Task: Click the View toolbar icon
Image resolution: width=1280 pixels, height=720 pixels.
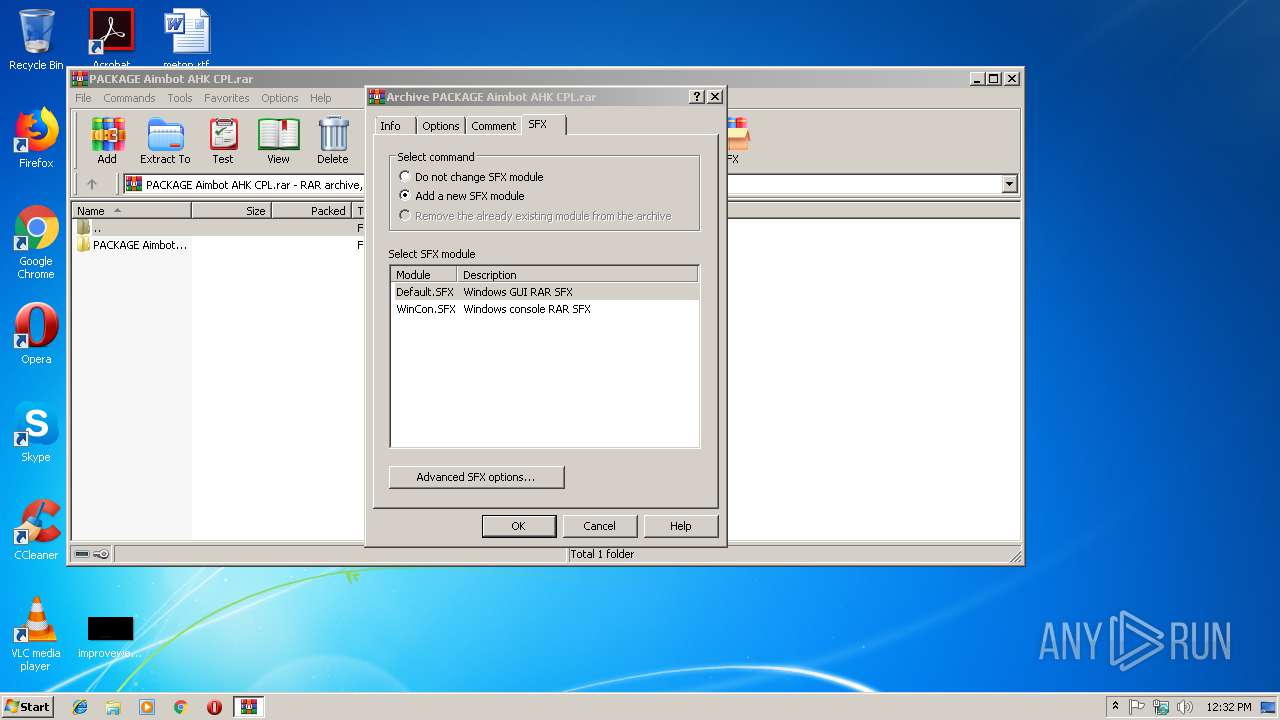Action: (x=278, y=140)
